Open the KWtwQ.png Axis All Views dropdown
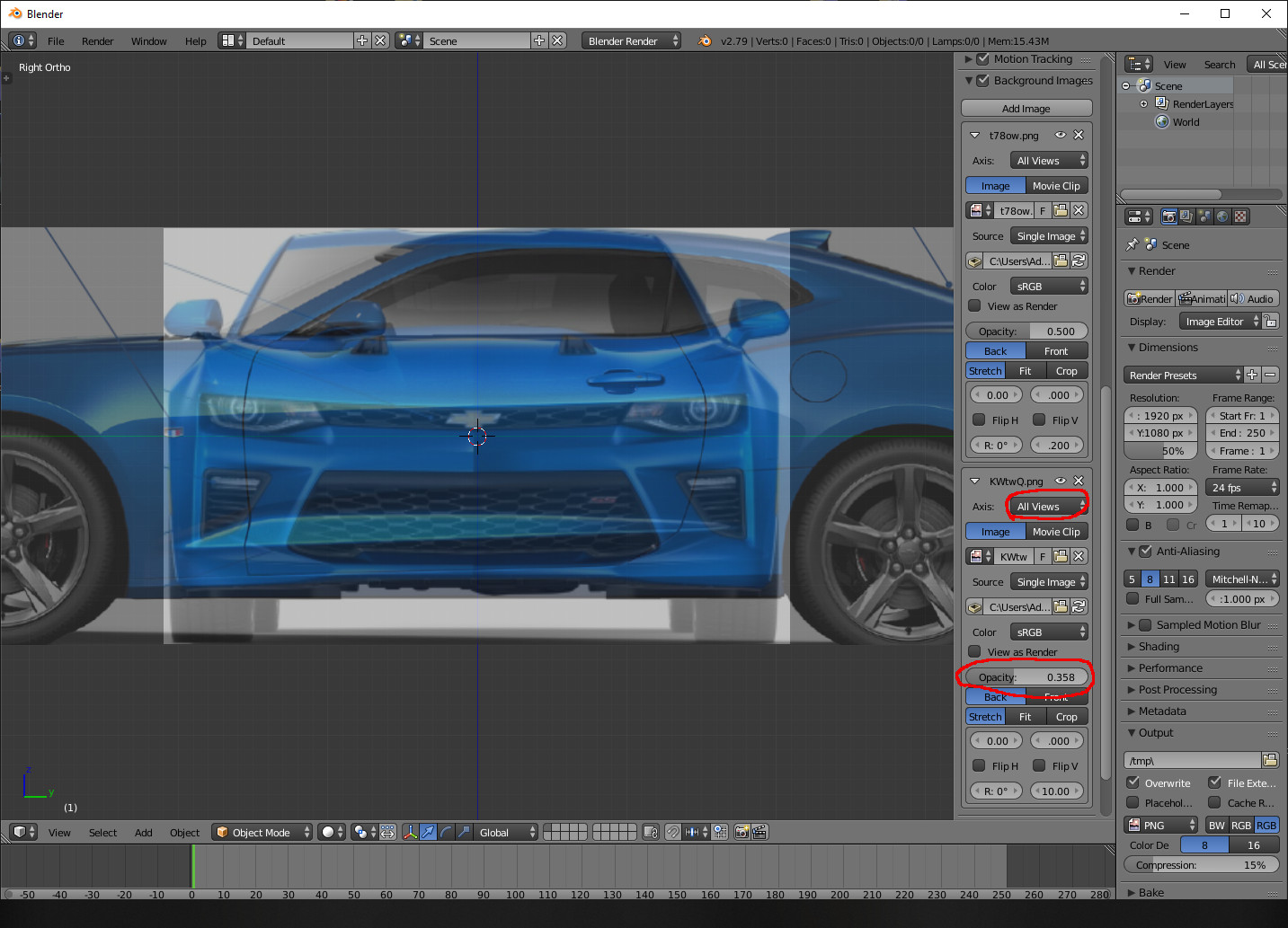 1049,506
